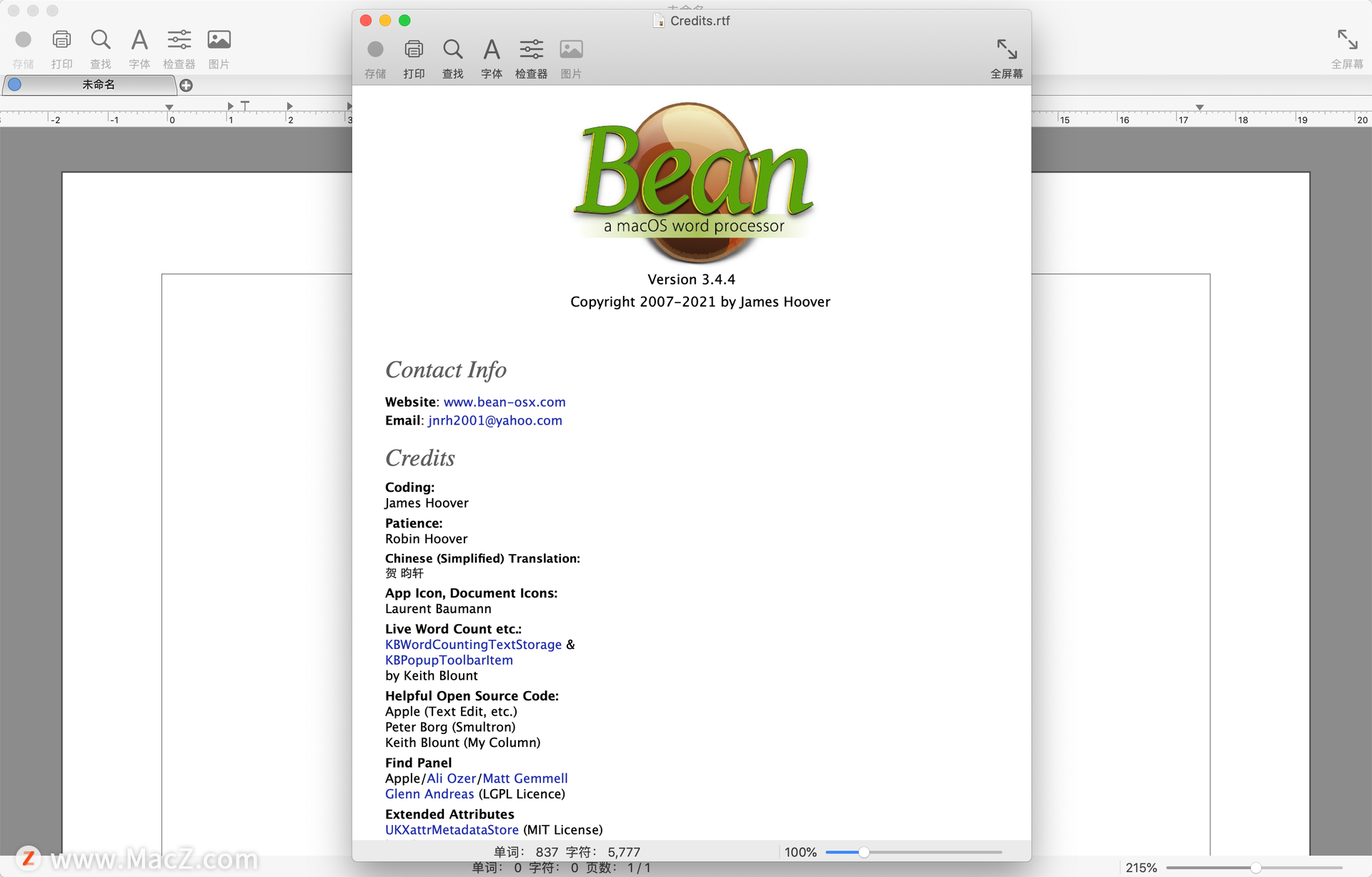Viewport: 1372px width, 877px height.
Task: Adjust Credits.rtf zoom slider at 100%
Action: (864, 852)
